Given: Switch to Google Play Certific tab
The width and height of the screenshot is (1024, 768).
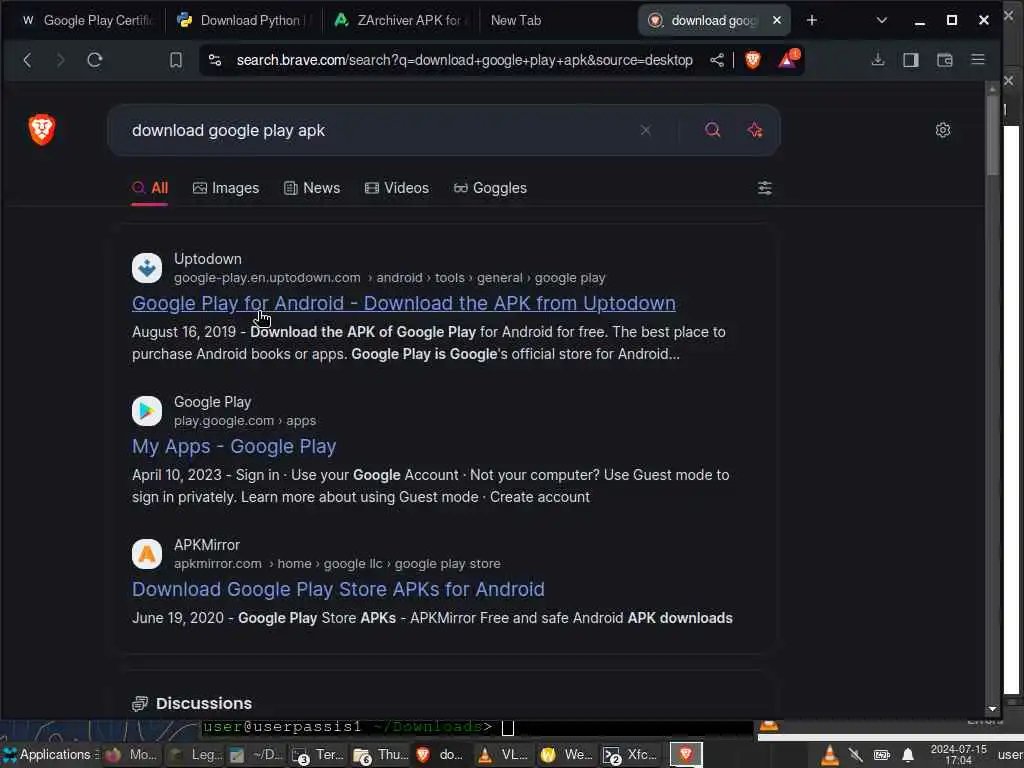Looking at the screenshot, I should point(87,20).
